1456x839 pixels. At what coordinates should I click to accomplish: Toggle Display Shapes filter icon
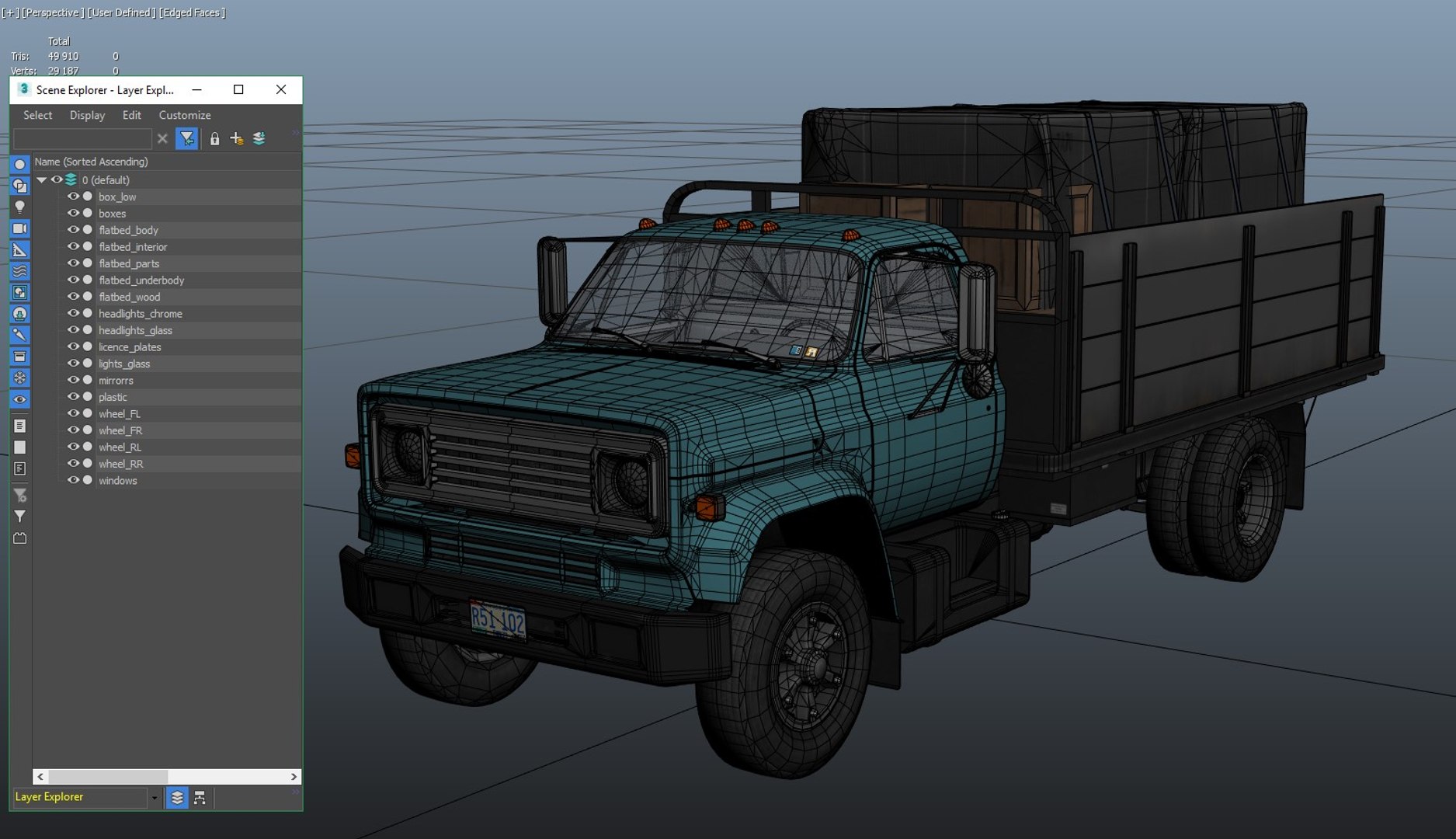20,186
